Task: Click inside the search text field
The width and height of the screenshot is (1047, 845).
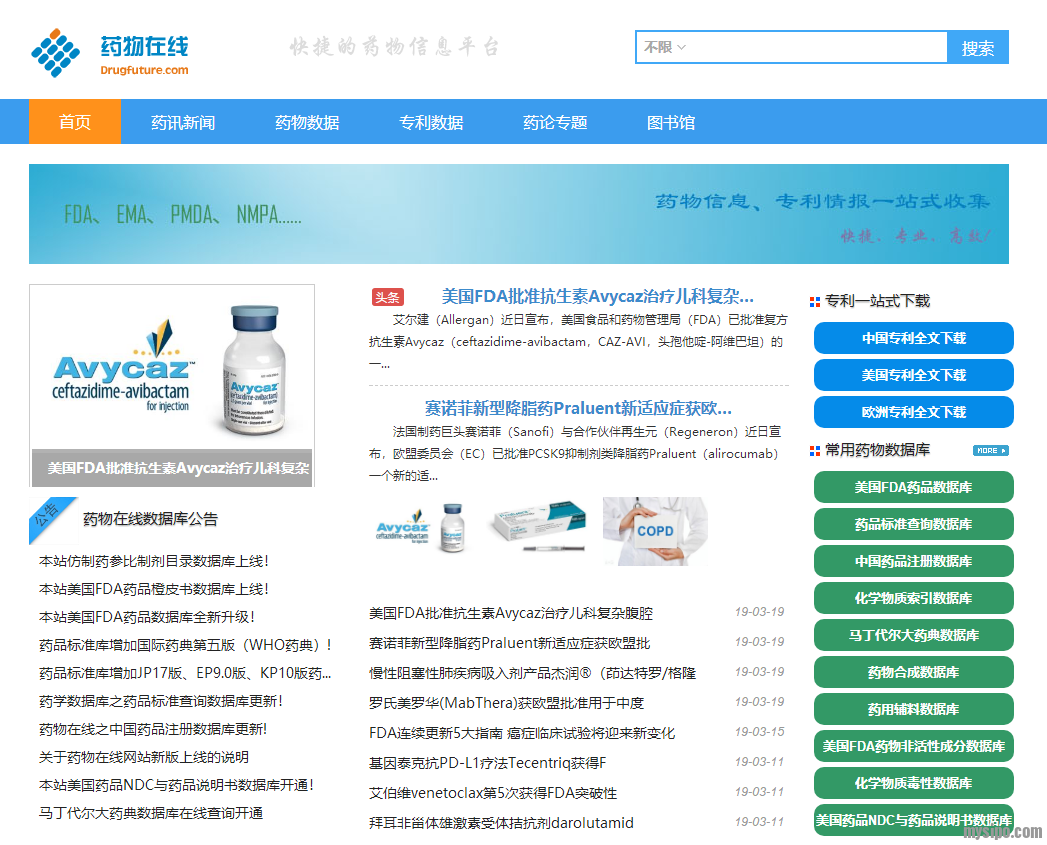Action: click(818, 47)
